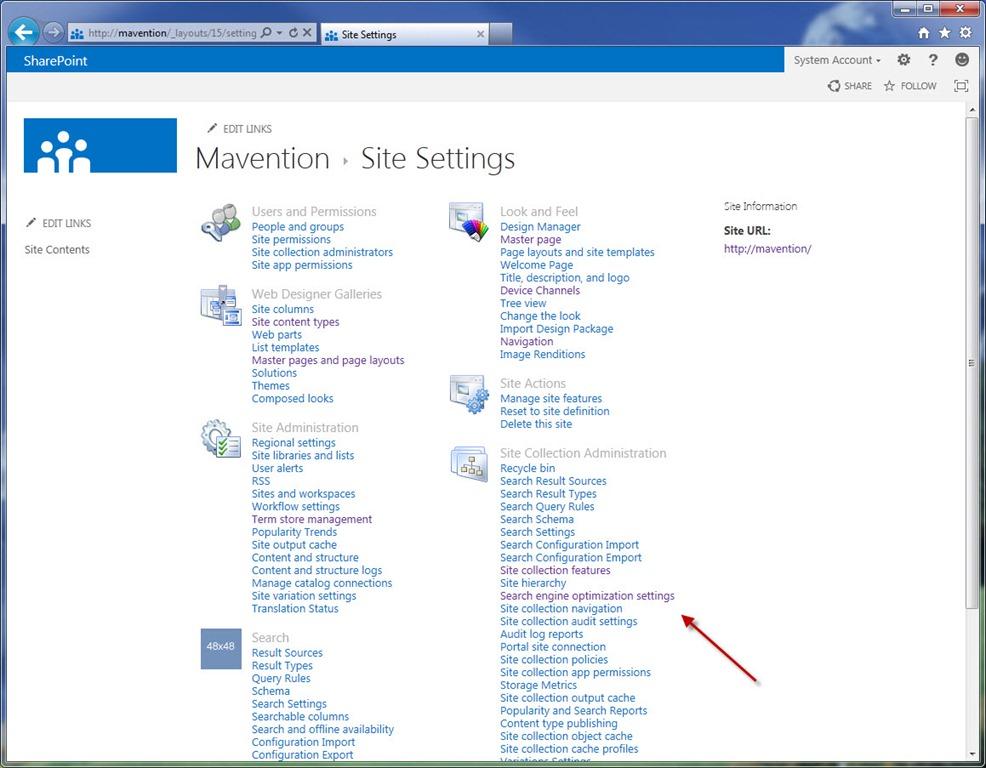Click the browser back arrow button
This screenshot has width=986, height=768.
coord(24,32)
